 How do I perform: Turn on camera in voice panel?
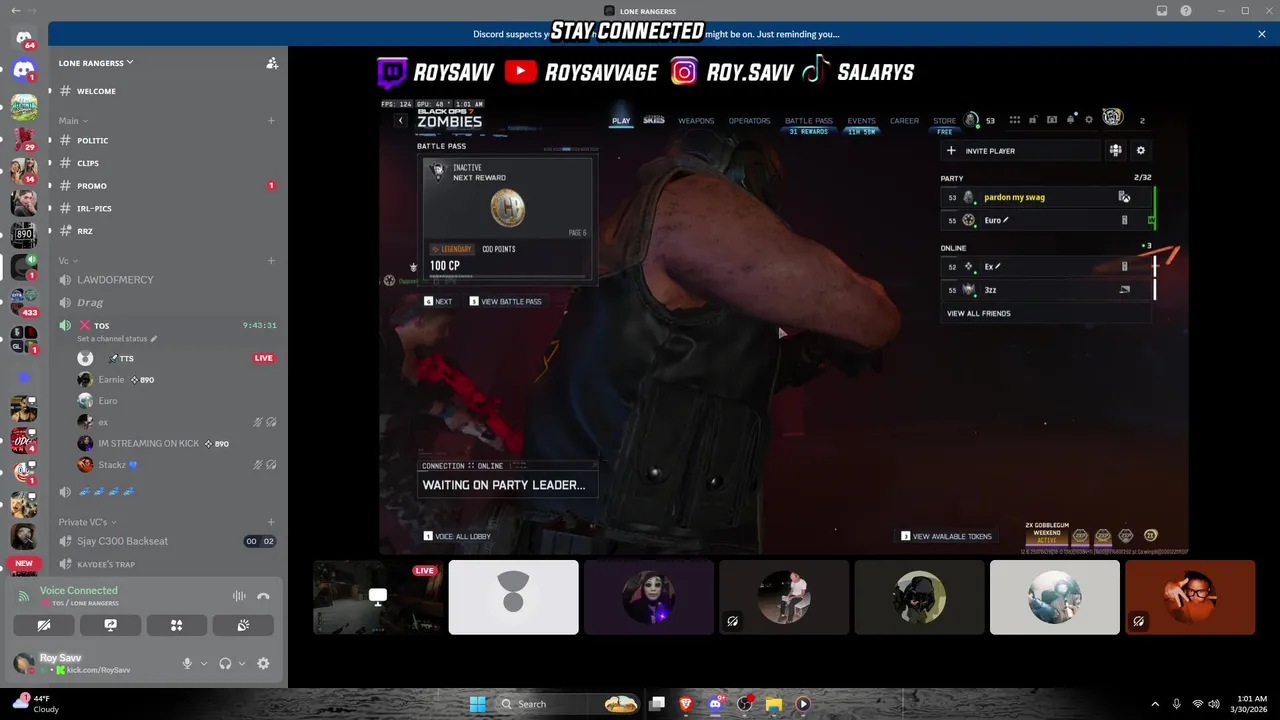44,625
